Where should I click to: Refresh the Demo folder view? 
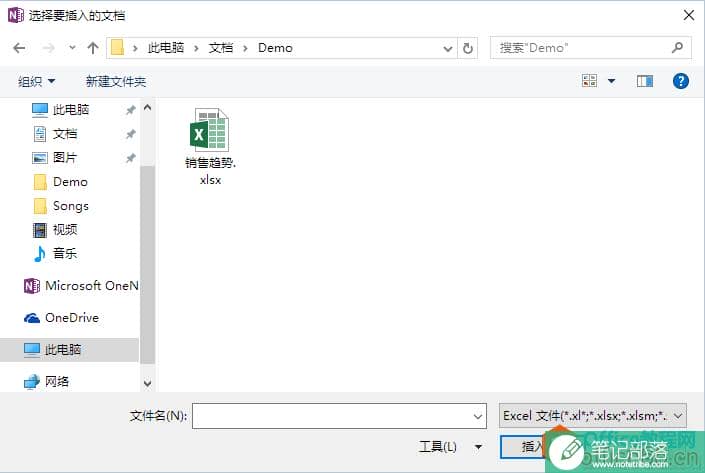[468, 48]
